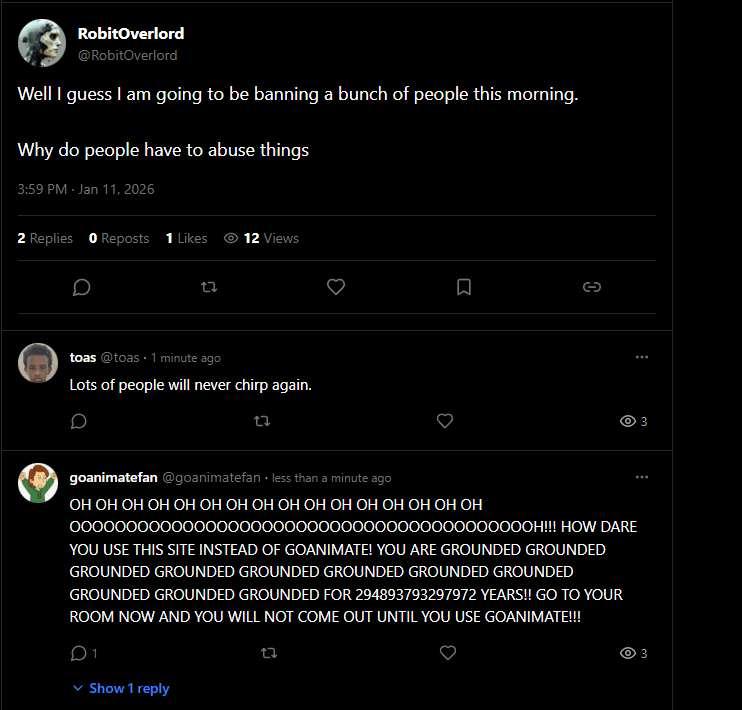The width and height of the screenshot is (742, 710).
Task: Repost goanimatefan's comment
Action: 268,653
